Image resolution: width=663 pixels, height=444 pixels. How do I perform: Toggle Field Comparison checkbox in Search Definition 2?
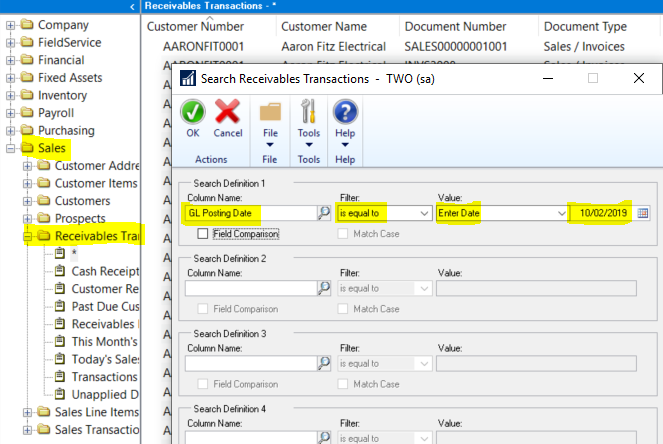coord(203,309)
